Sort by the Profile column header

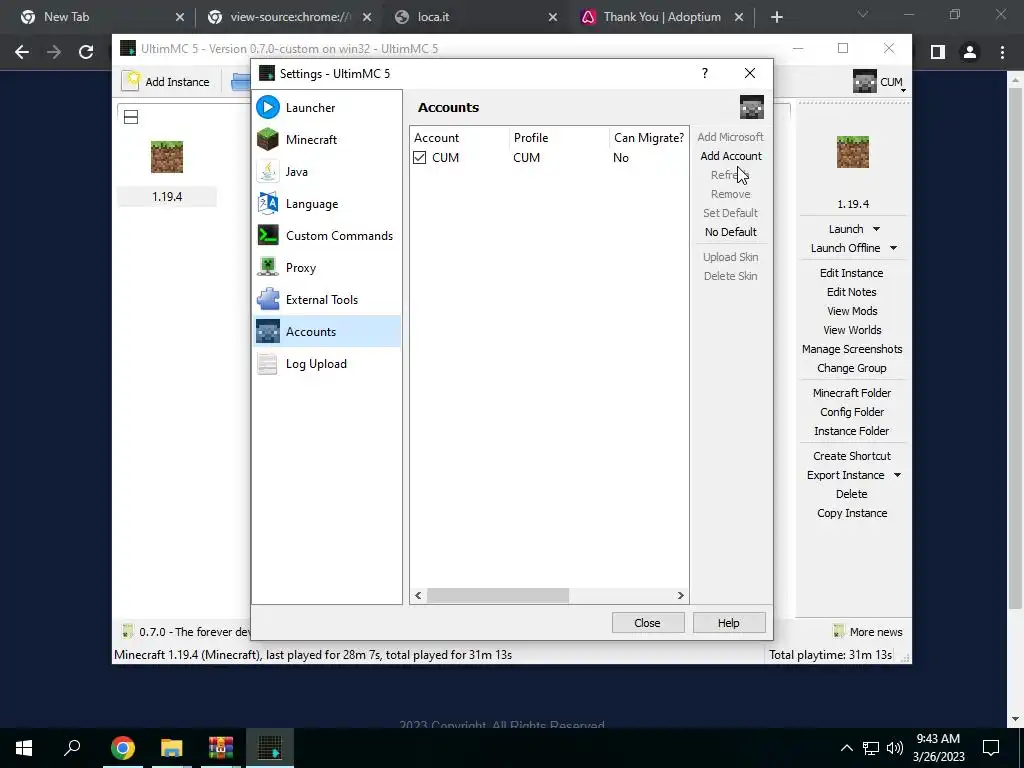(560, 138)
